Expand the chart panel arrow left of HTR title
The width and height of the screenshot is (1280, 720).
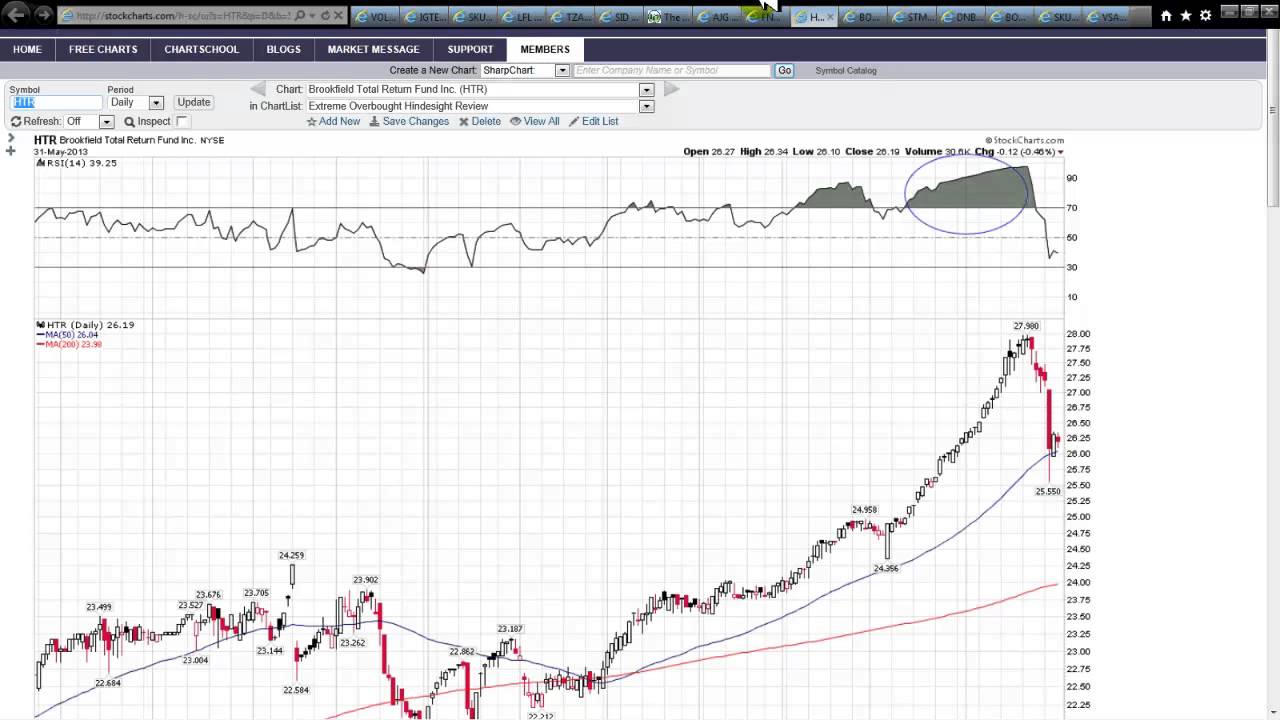point(11,138)
